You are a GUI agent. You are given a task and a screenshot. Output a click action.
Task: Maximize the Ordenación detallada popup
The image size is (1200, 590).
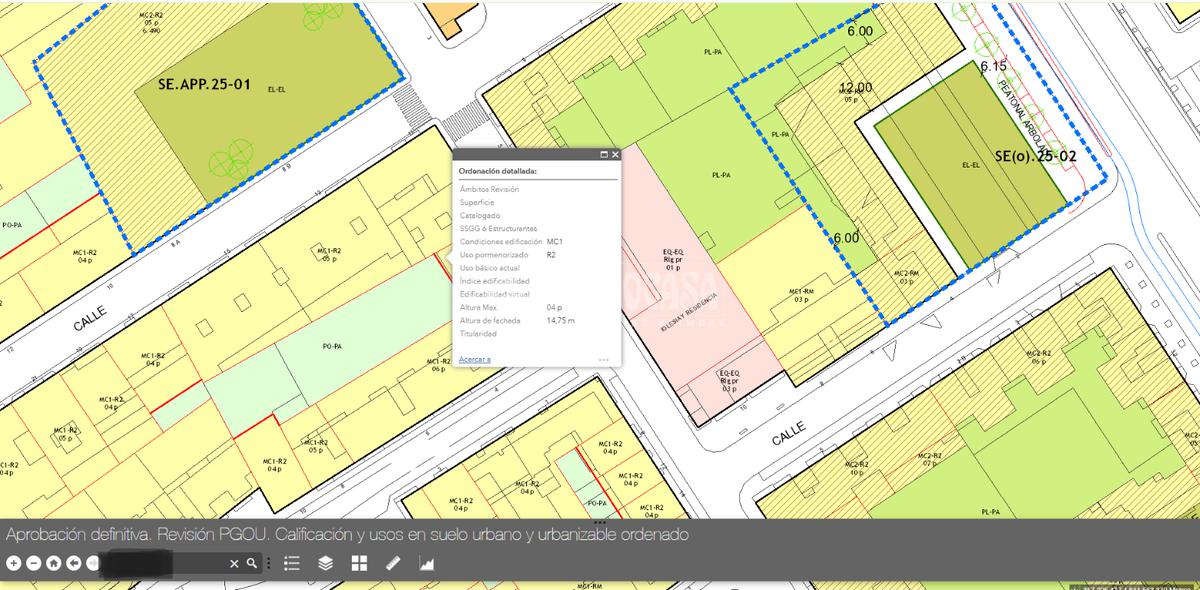(604, 155)
